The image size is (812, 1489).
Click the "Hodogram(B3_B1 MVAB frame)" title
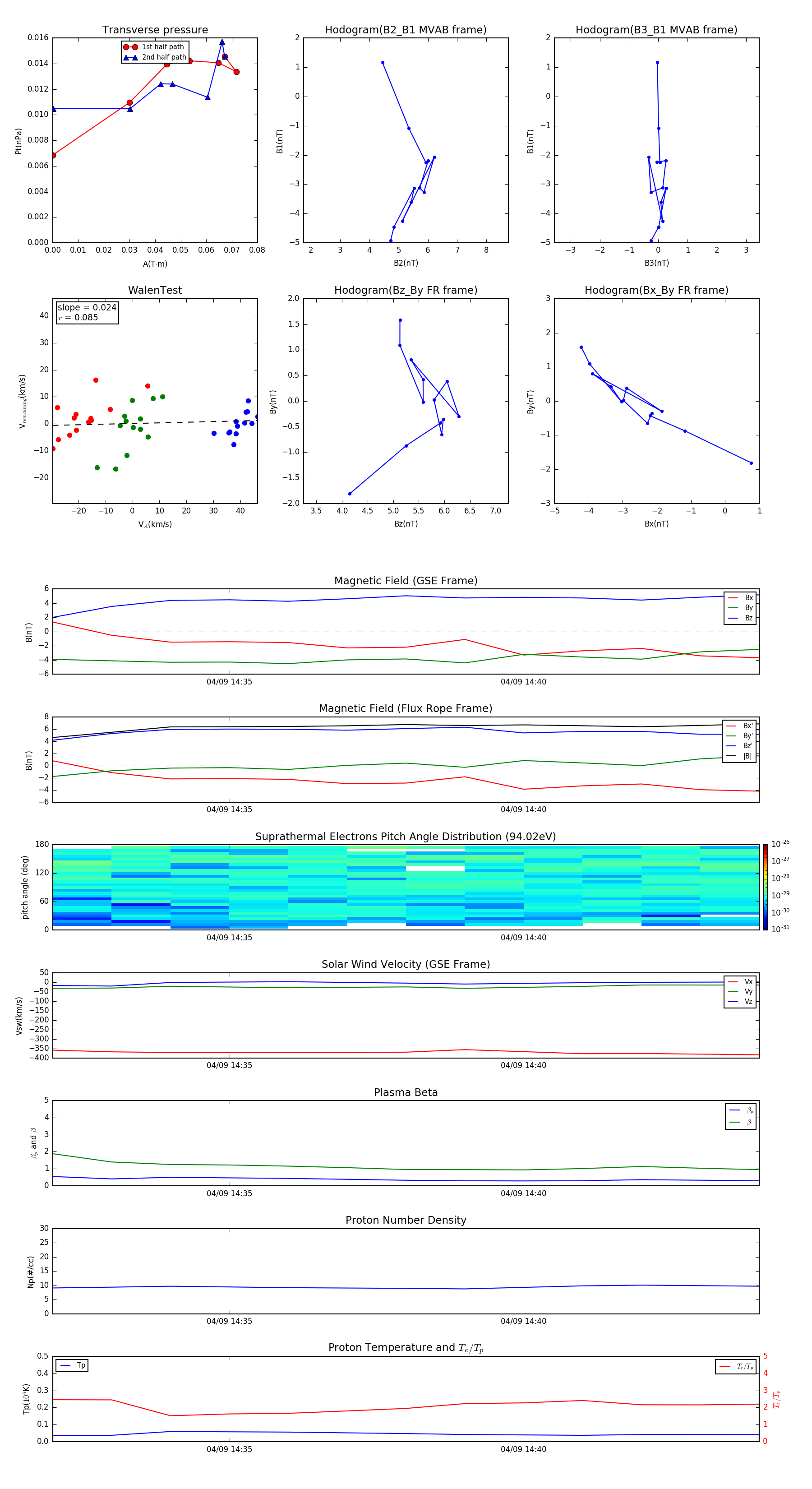tap(656, 30)
